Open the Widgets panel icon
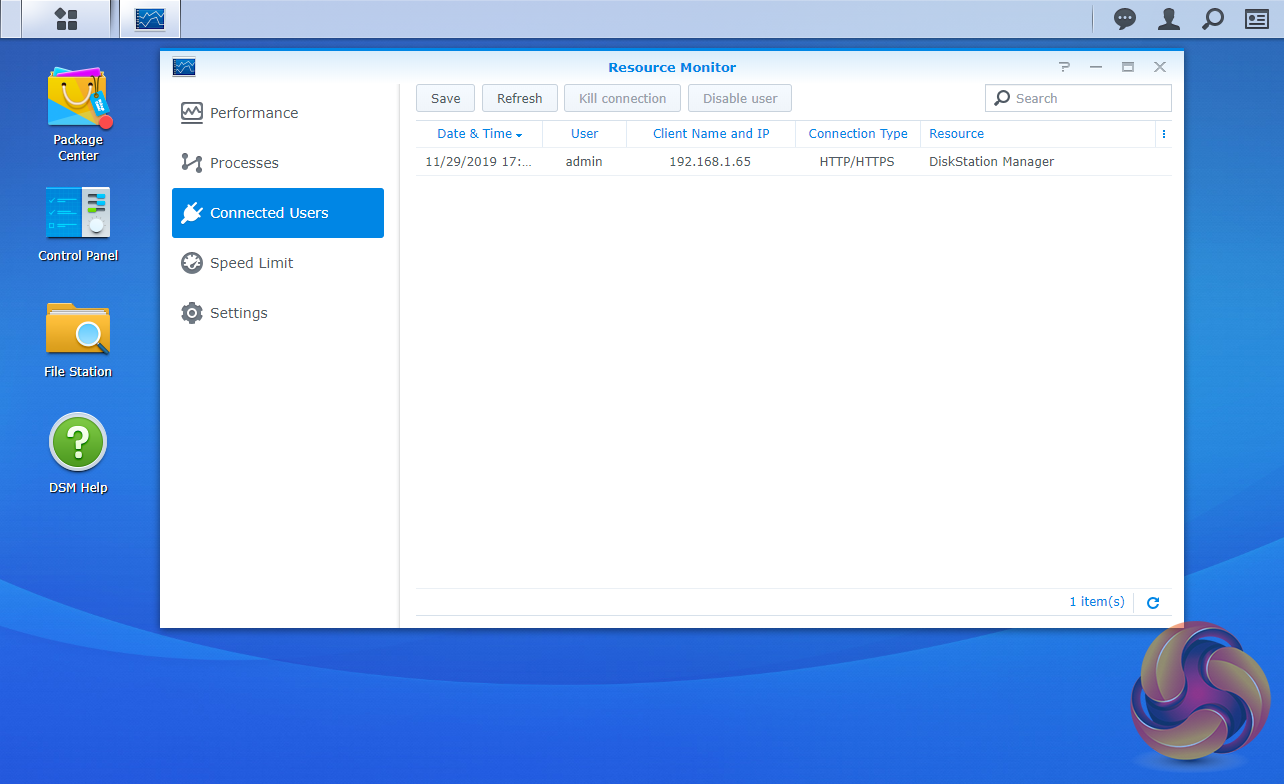The height and width of the screenshot is (784, 1284). [1256, 19]
